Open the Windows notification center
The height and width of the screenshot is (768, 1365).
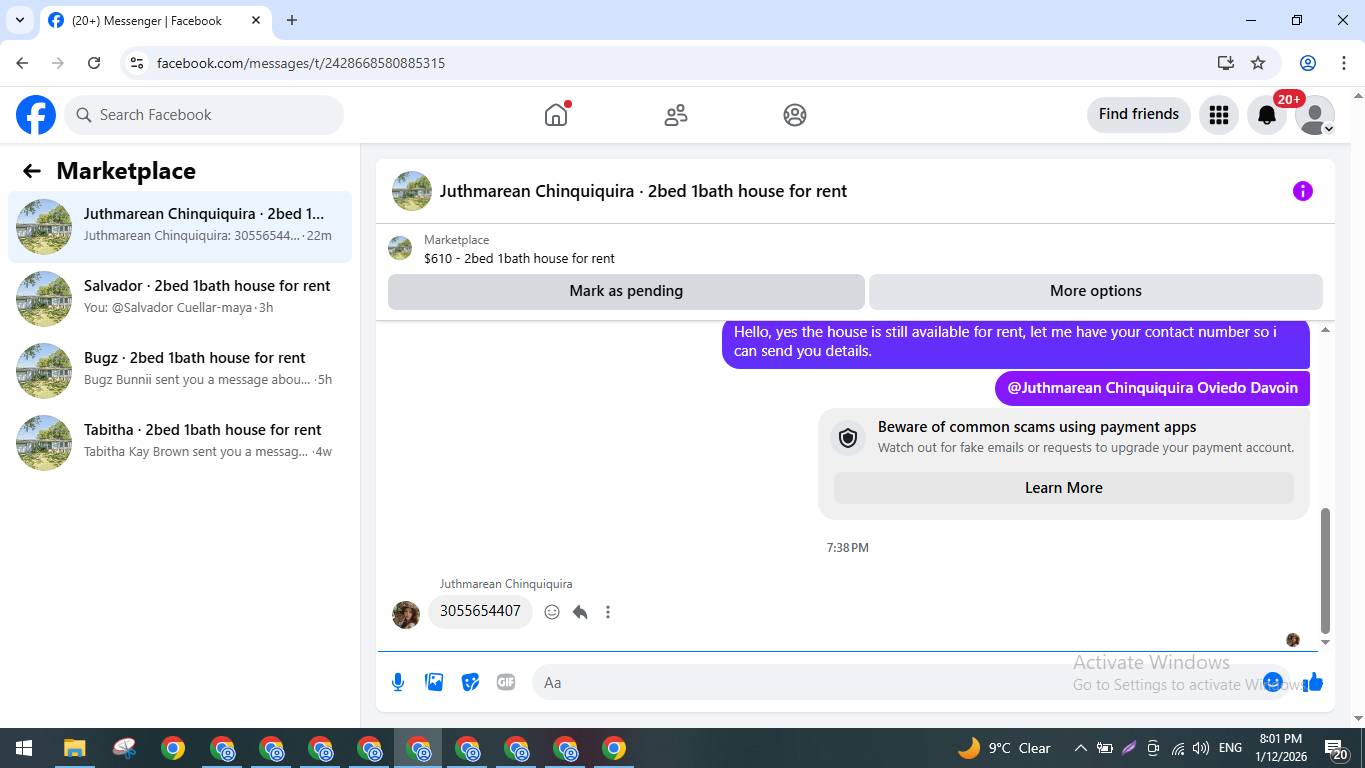(1336, 748)
